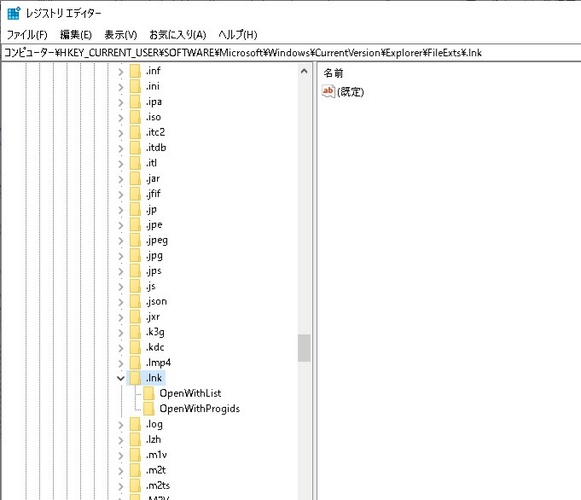Expand the .jar key
The image size is (581, 500).
121,179
